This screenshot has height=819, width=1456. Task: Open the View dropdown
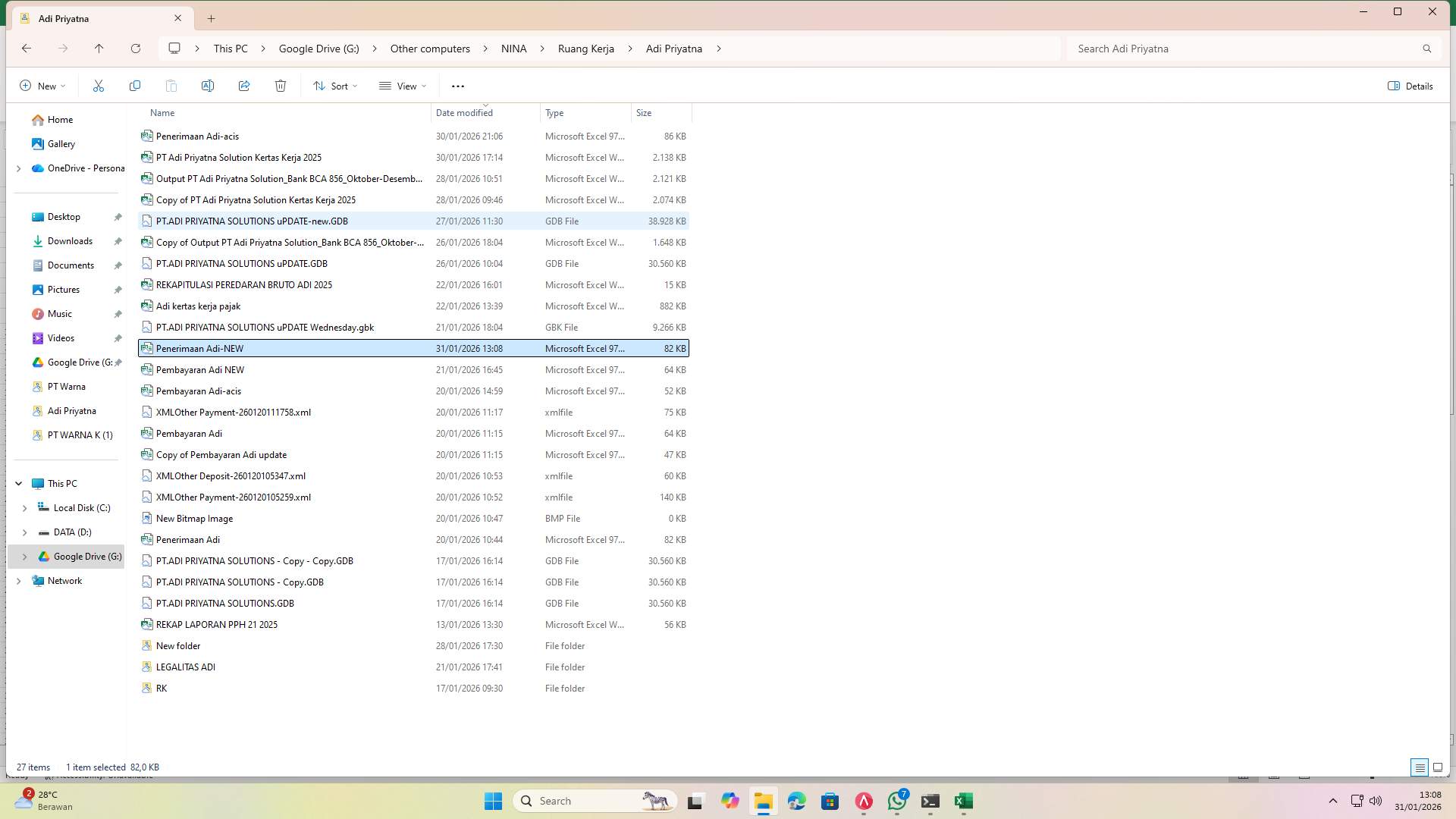tap(403, 86)
